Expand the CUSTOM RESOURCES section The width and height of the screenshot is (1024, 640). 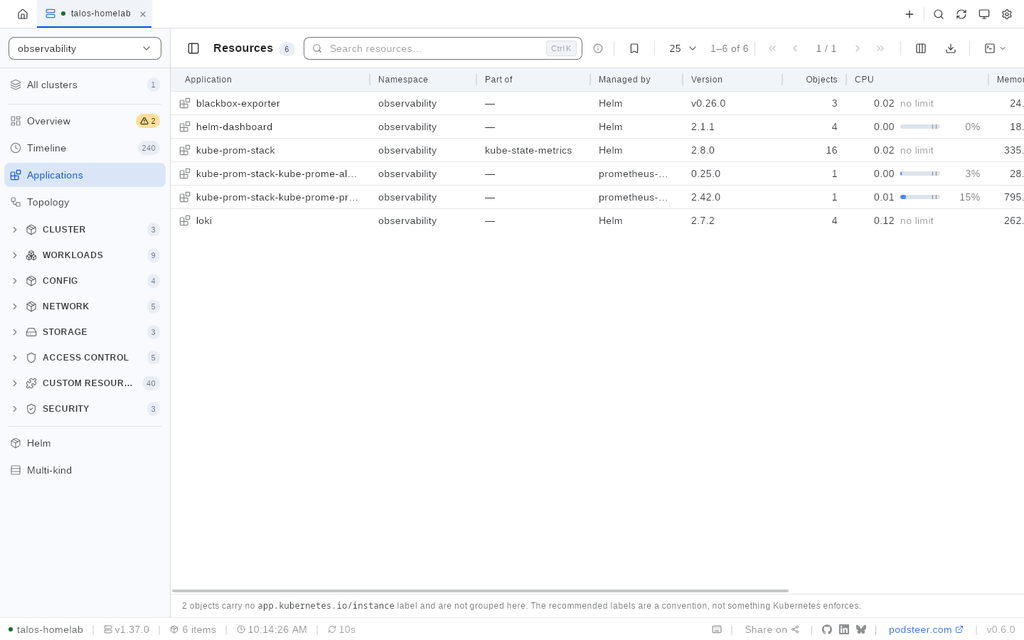click(85, 383)
